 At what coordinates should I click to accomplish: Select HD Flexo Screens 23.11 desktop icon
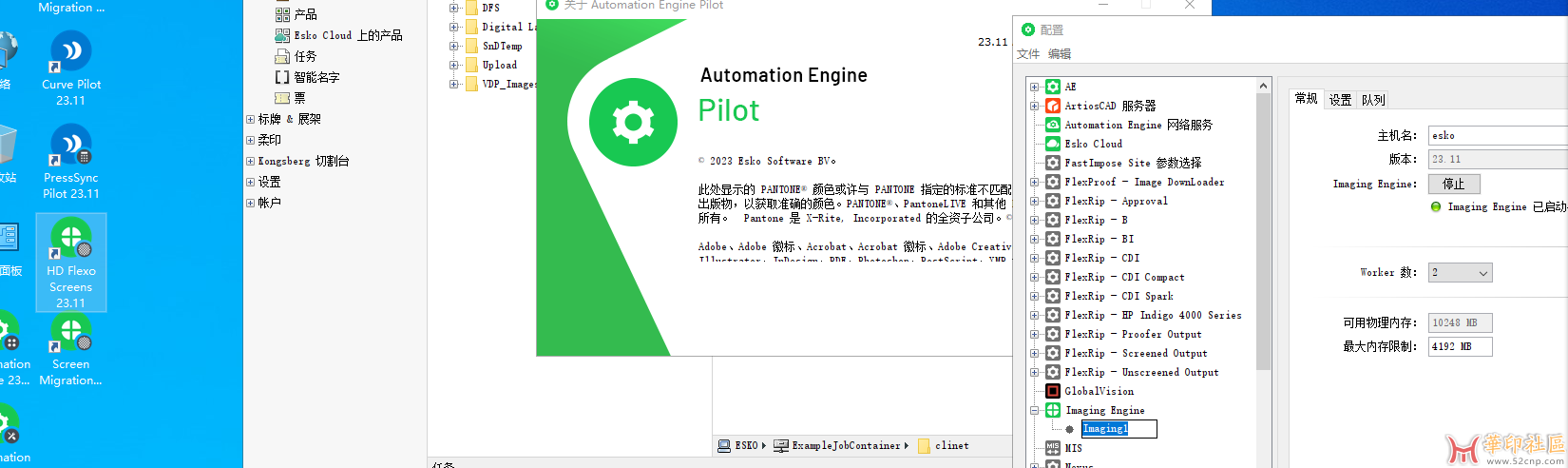pyautogui.click(x=71, y=263)
